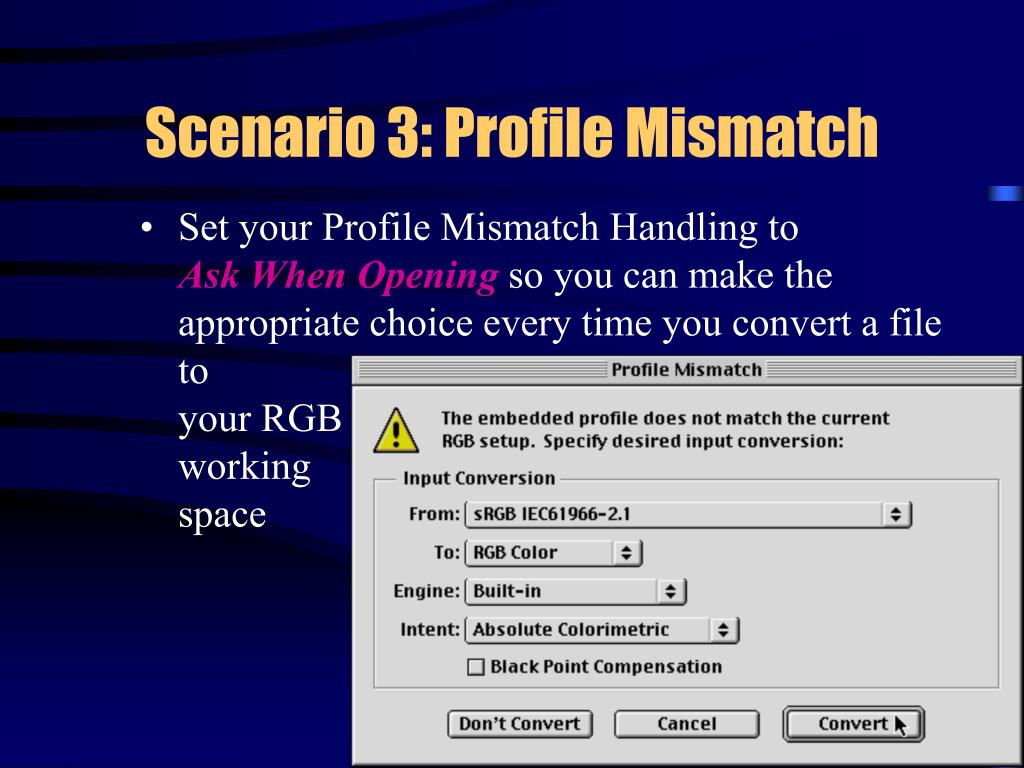Click the 'appropriate choice every time' line
The image size is (1024, 768).
coord(560,323)
